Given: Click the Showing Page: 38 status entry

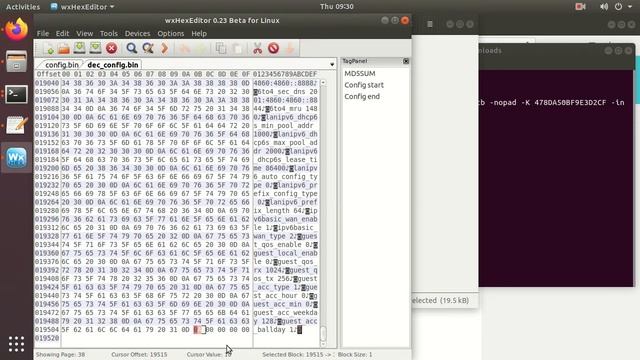Looking at the screenshot, I should click(x=60, y=354).
